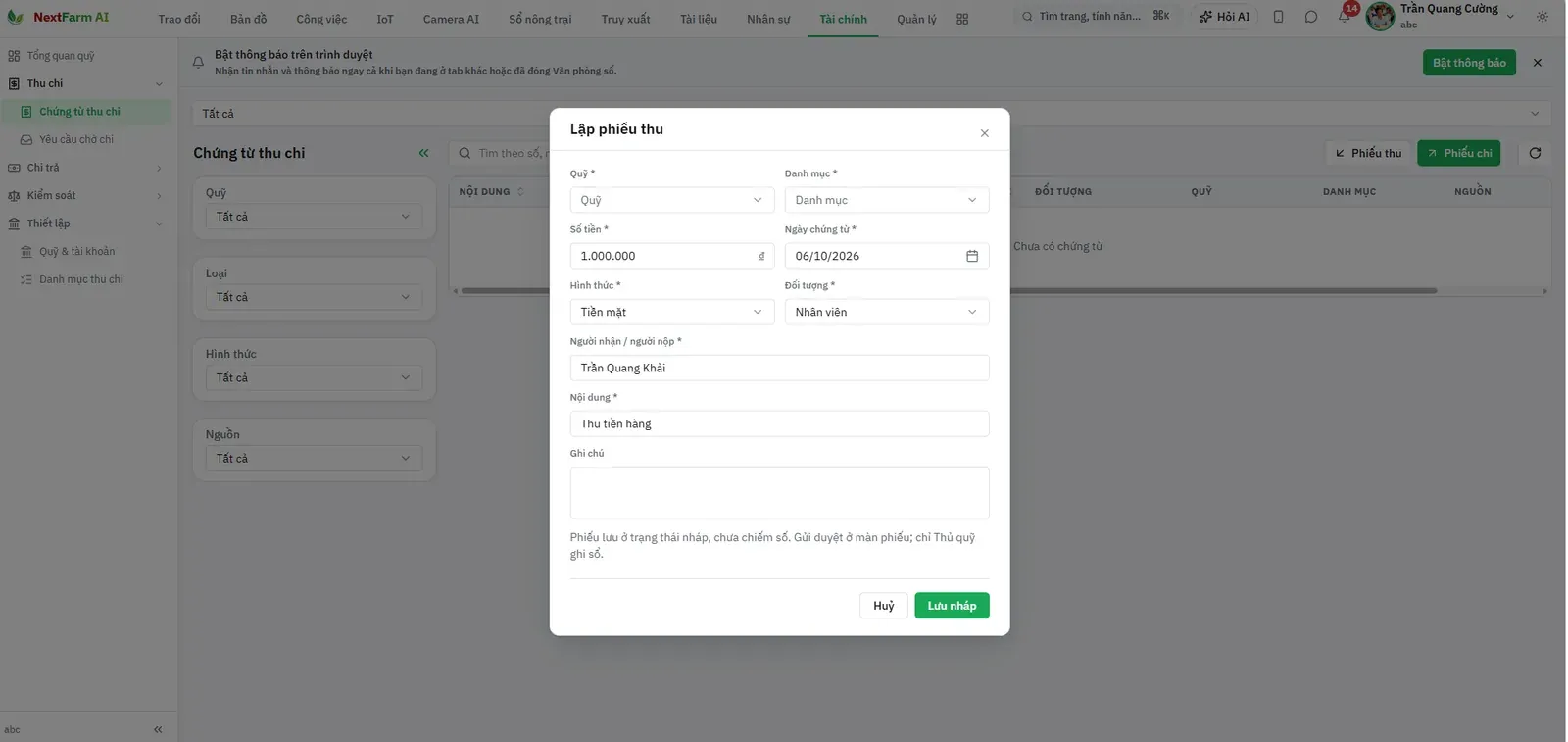
Task: Open the Danh mục dropdown in the dialog
Action: tap(886, 200)
